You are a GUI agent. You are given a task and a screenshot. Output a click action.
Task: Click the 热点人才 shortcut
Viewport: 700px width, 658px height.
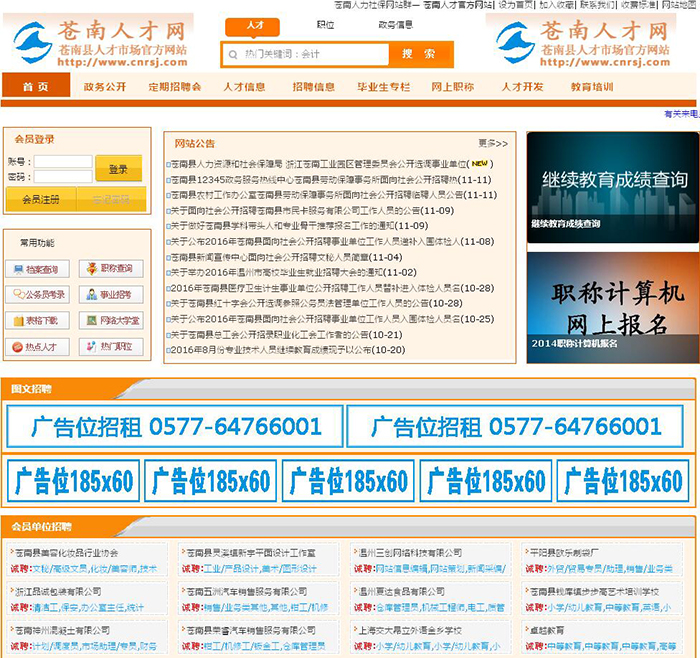(38, 347)
